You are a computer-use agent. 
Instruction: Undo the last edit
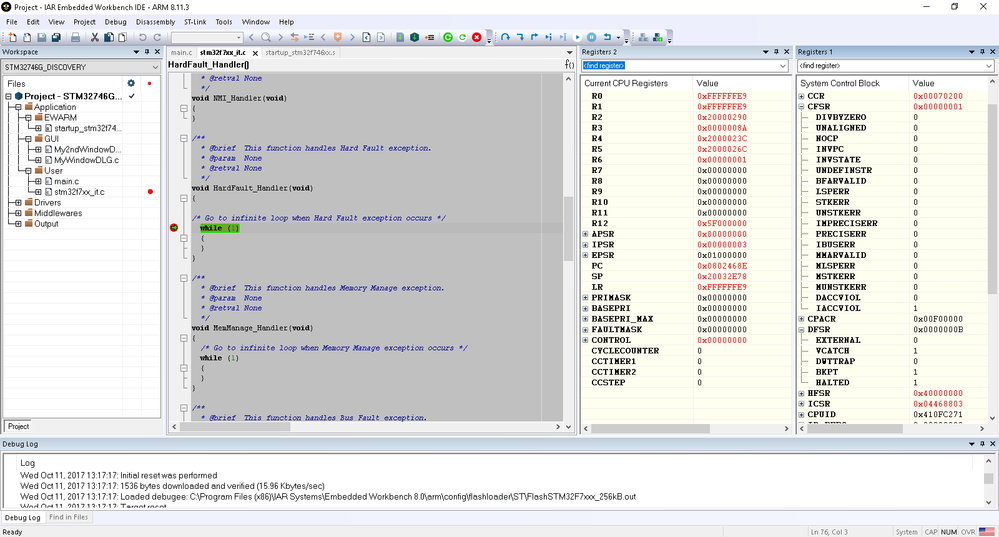point(143,38)
